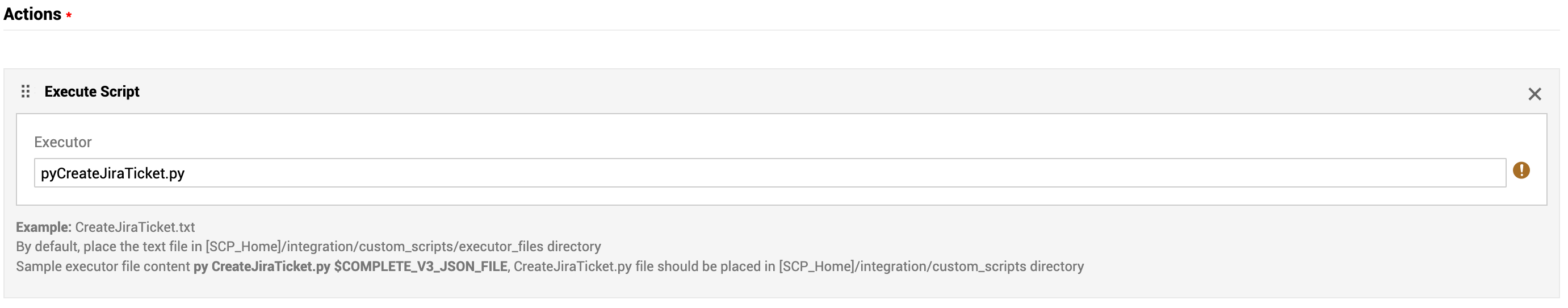Click the orange warning icon beside Executor field

pos(1520,170)
